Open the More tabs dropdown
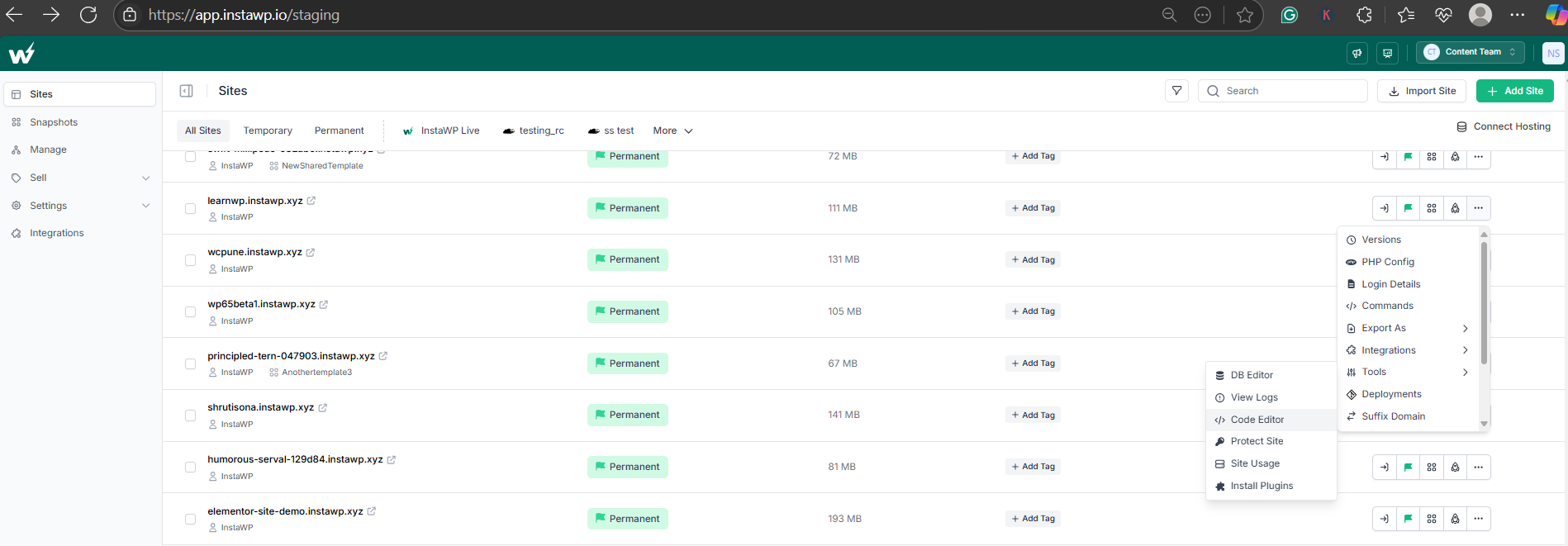 tap(672, 131)
